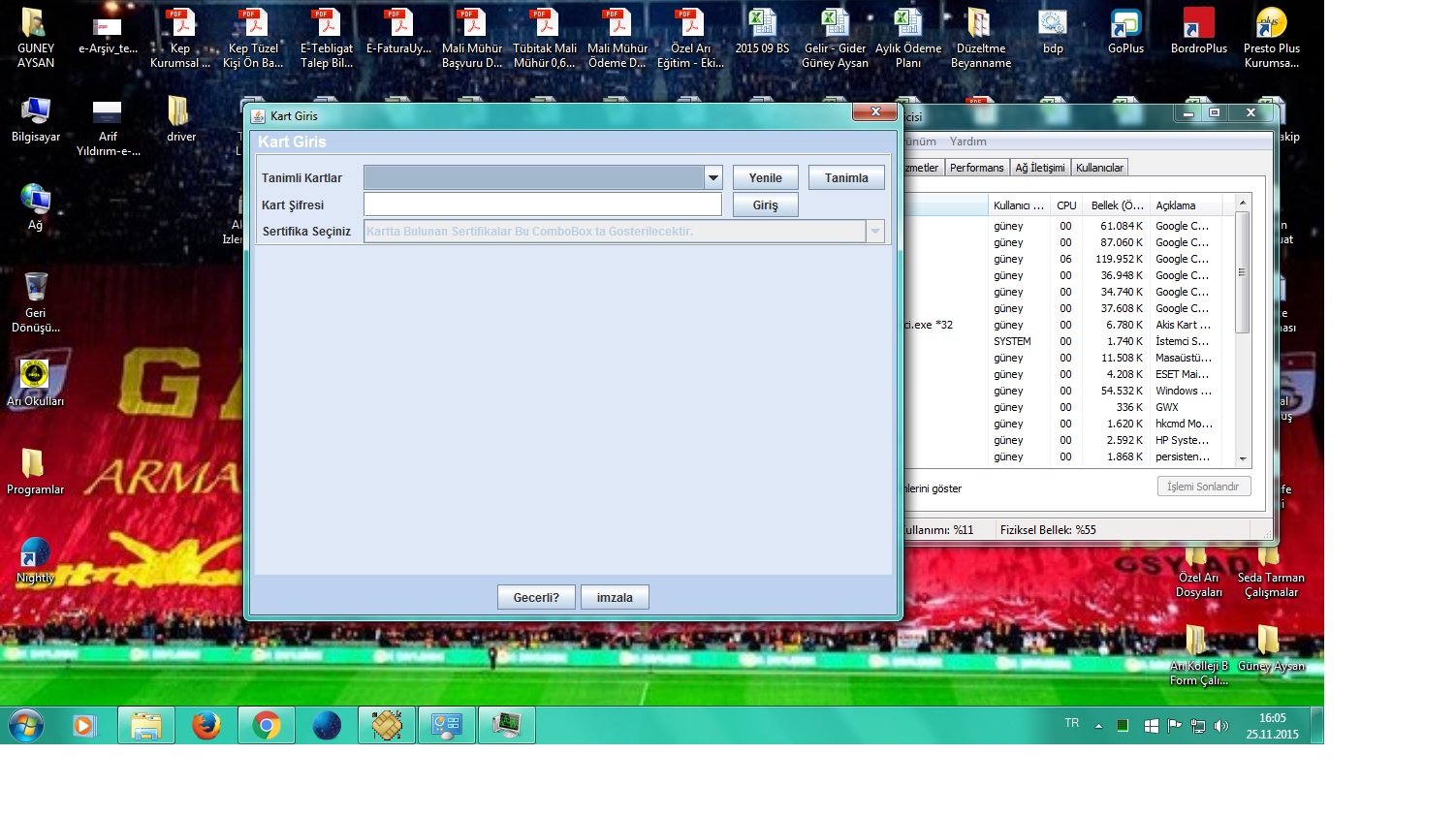Click the imzala button

[x=615, y=597]
